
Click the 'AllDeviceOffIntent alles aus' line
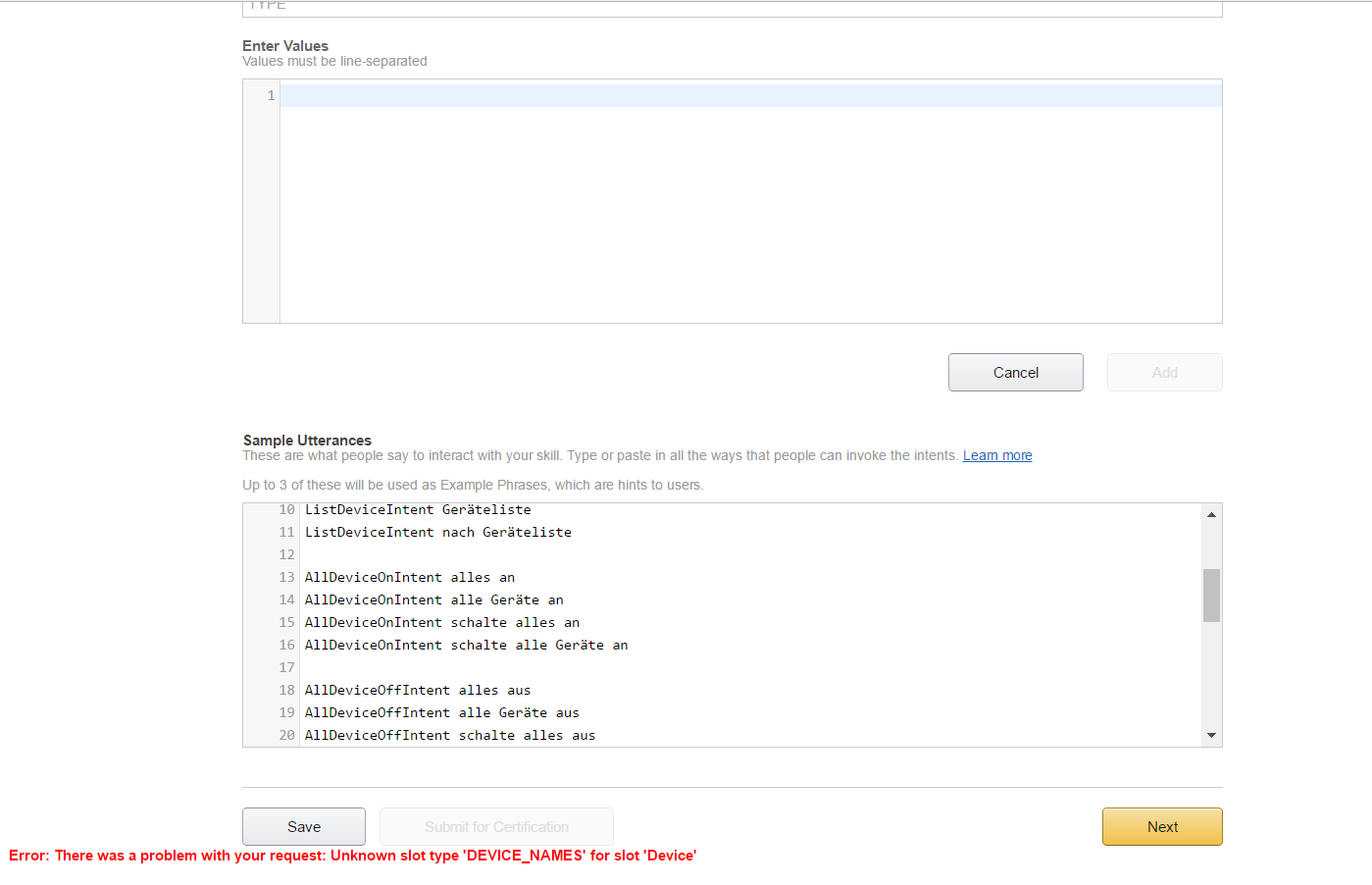(417, 691)
